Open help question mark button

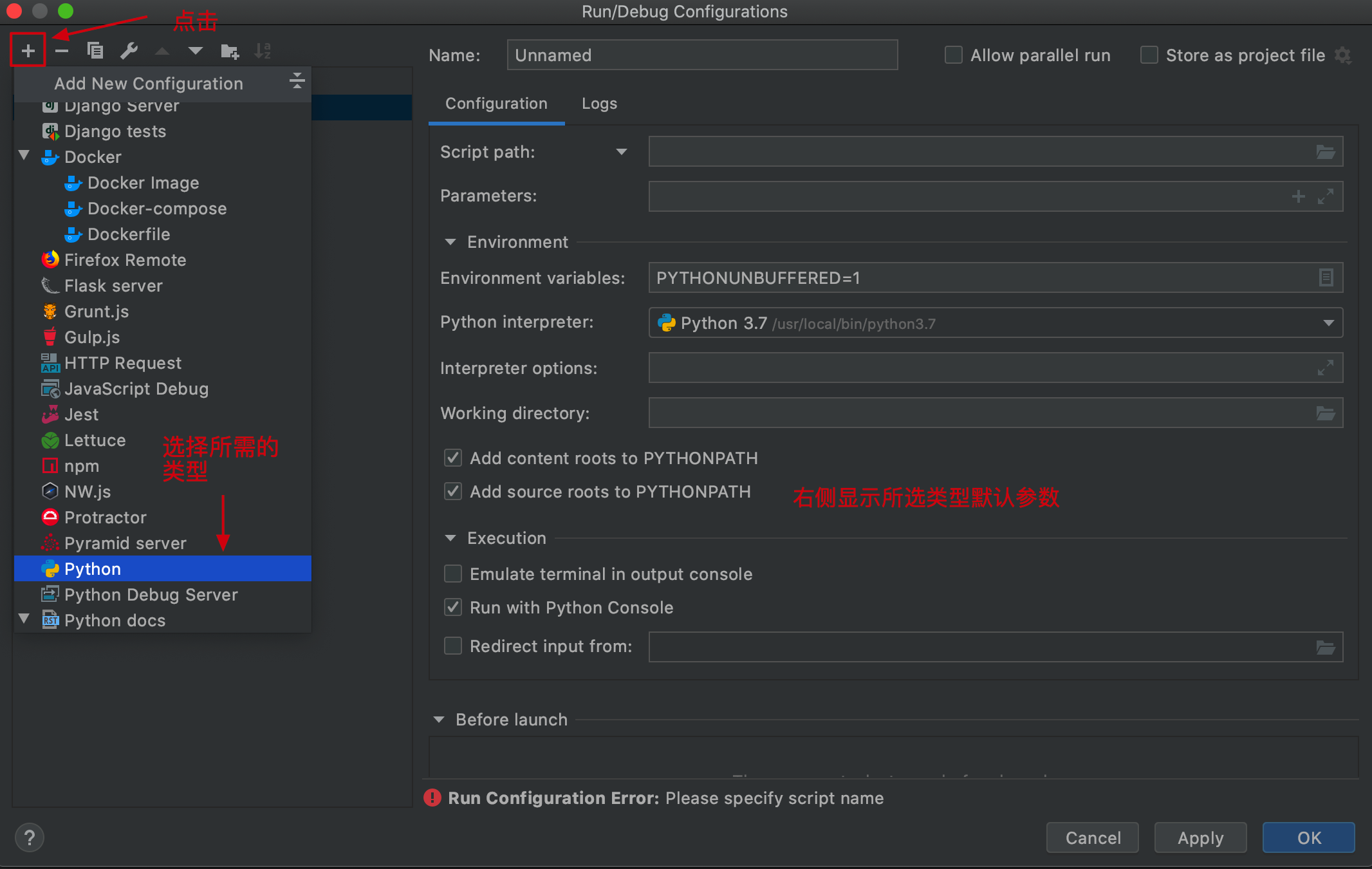(x=30, y=837)
